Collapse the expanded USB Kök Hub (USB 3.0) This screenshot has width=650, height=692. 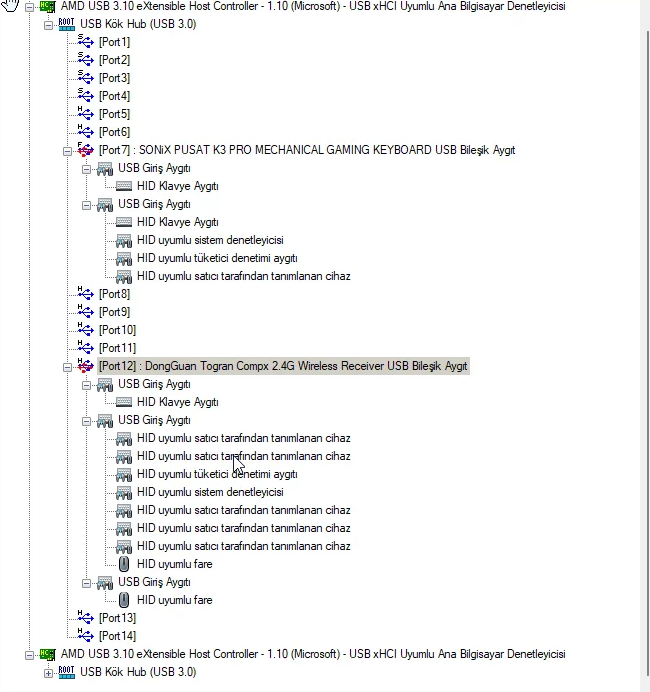pyautogui.click(x=48, y=25)
